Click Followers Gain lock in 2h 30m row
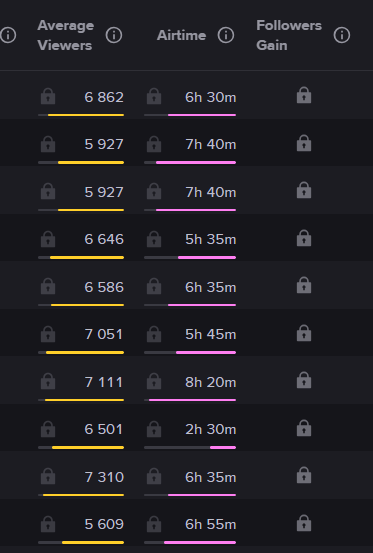This screenshot has width=373, height=553. tap(304, 429)
